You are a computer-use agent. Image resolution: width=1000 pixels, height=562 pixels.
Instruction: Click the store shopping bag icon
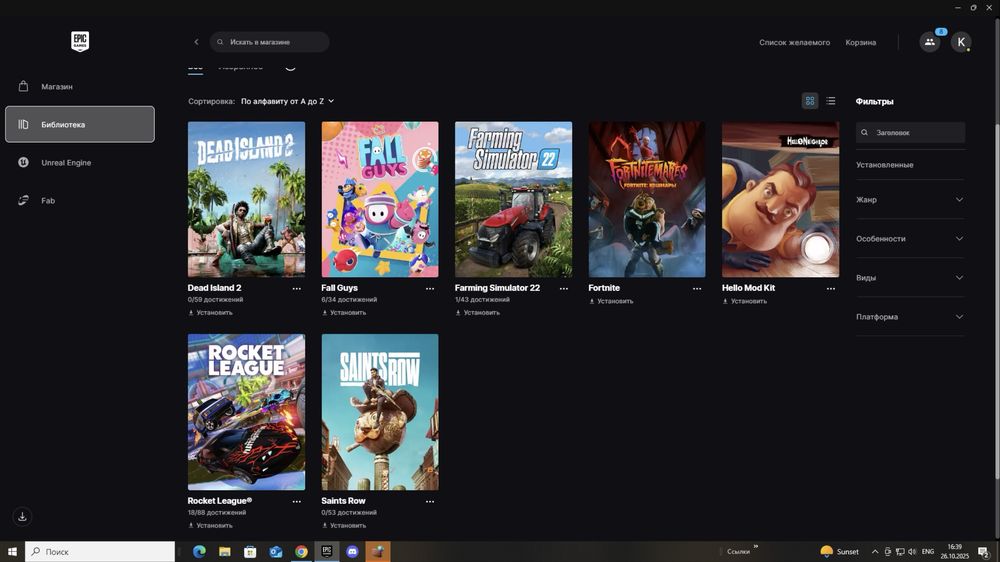tap(24, 86)
